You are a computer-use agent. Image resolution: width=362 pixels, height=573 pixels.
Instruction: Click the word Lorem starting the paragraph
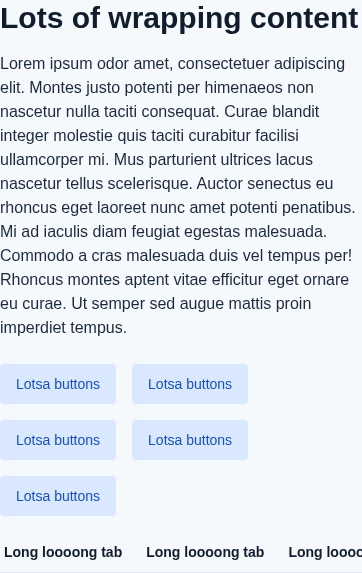[x=23, y=64]
